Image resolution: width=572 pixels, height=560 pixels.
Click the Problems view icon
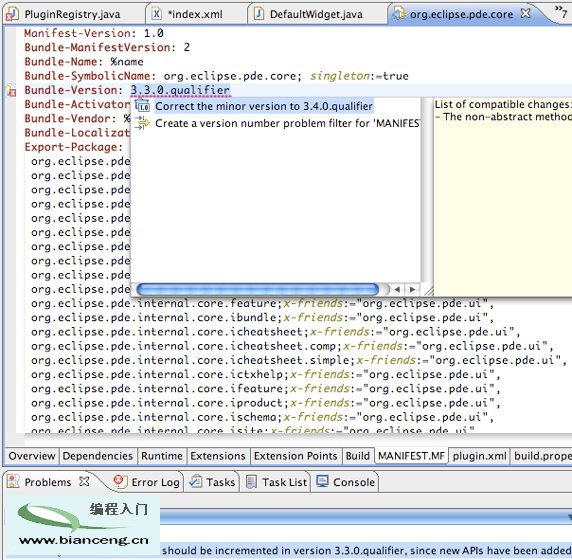13,482
